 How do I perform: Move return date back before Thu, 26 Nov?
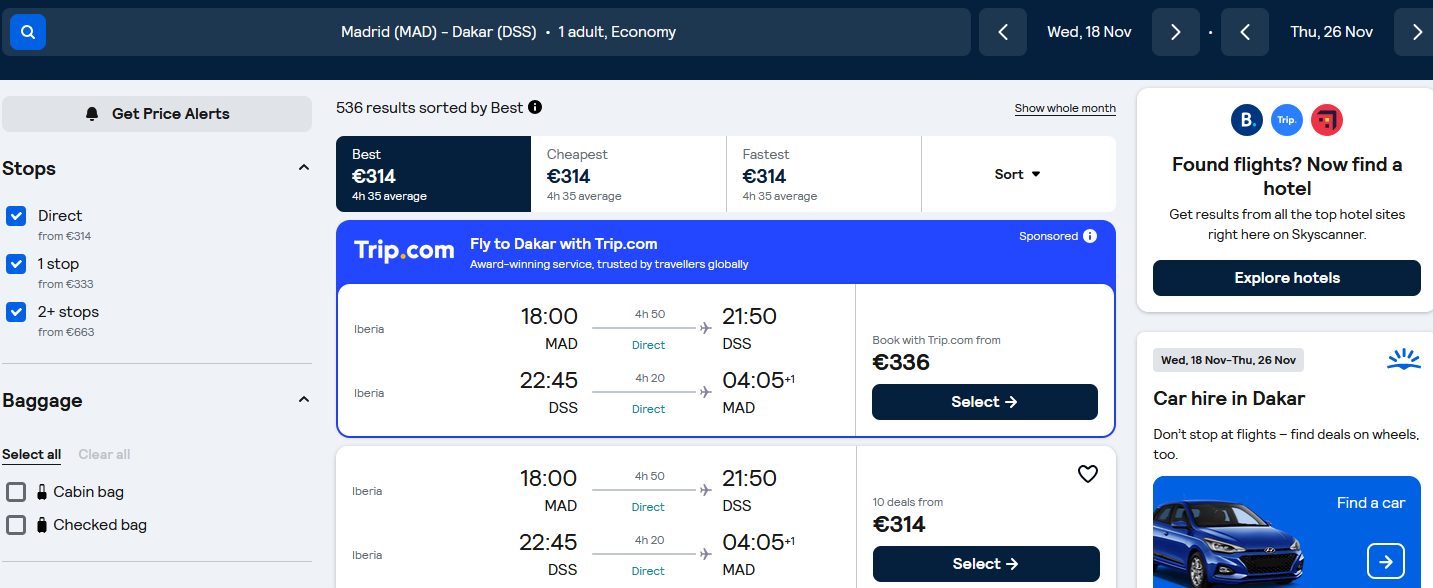1245,32
